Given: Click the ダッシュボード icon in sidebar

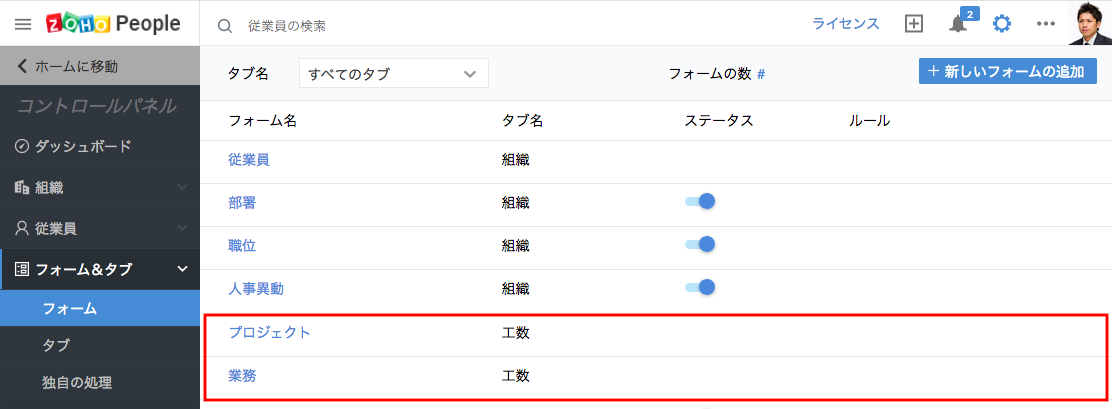Looking at the screenshot, I should pyautogui.click(x=21, y=147).
